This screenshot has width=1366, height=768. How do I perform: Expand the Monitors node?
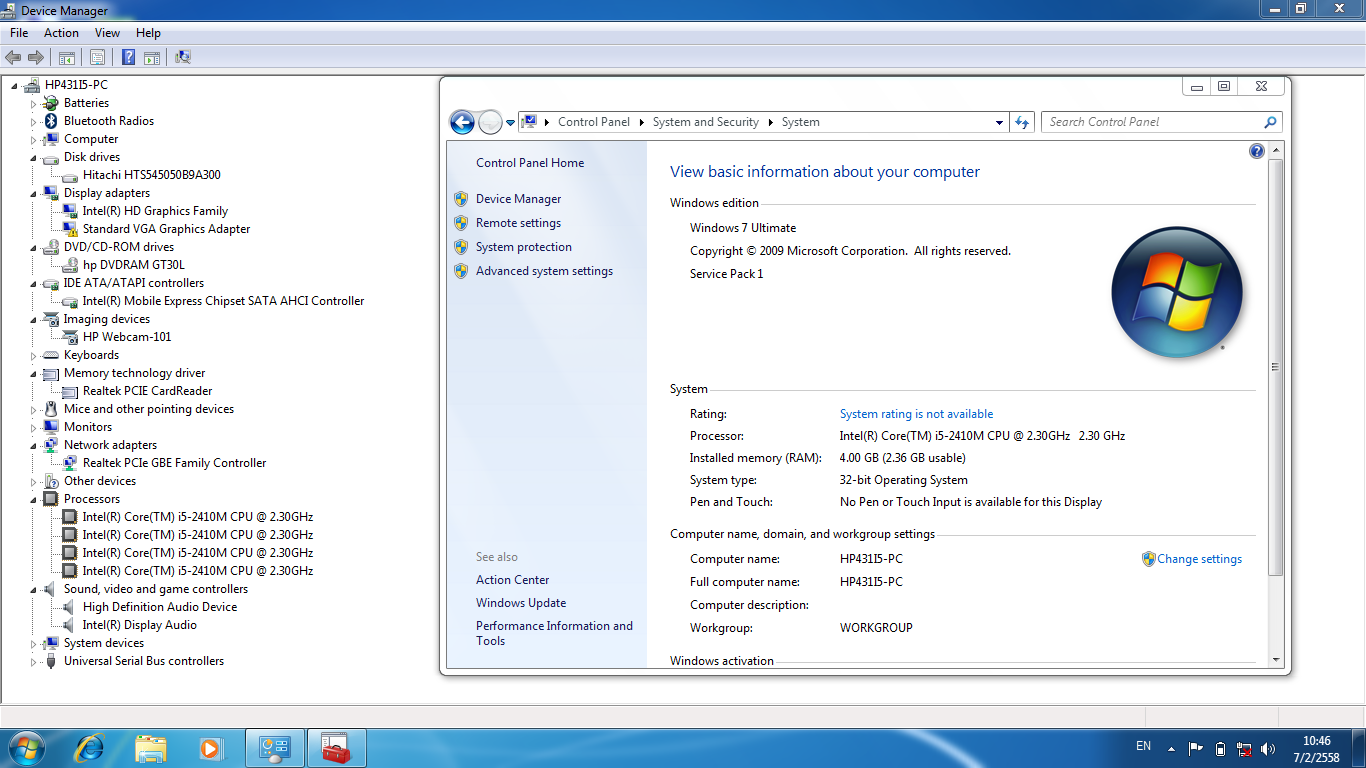coord(33,427)
